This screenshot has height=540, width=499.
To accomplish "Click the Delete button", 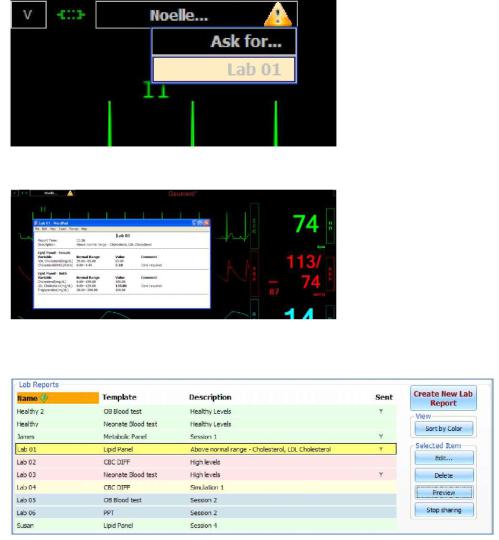I will [444, 476].
